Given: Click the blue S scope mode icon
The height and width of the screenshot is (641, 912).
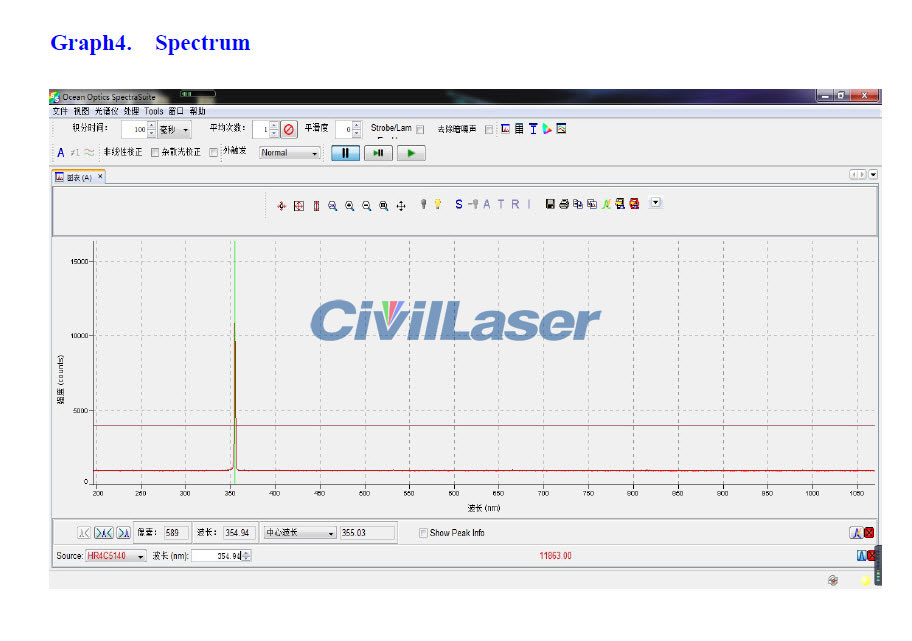Looking at the screenshot, I should (x=459, y=204).
